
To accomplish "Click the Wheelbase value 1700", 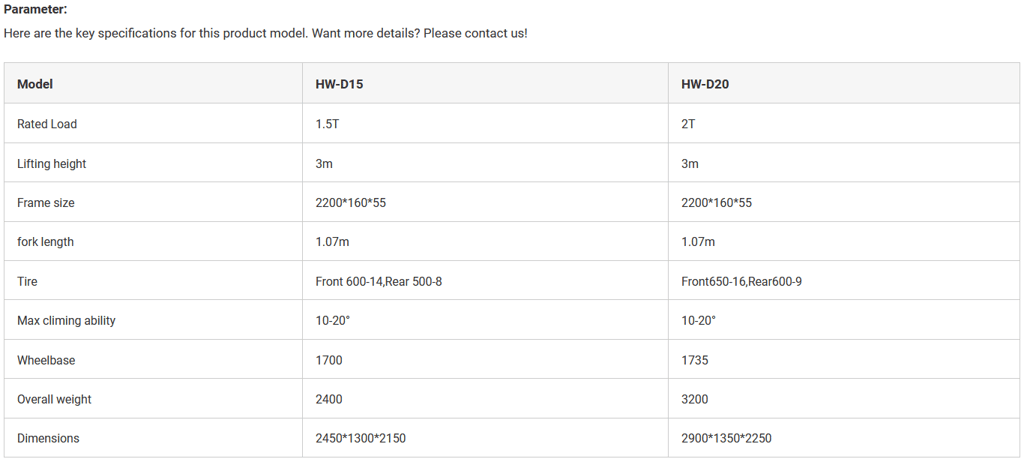I will pos(329,360).
